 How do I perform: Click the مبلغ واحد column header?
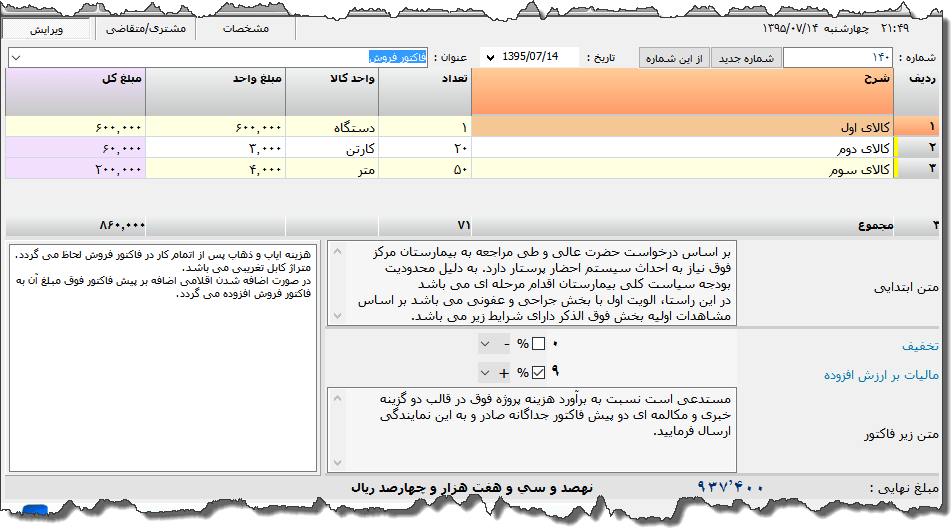[215, 92]
